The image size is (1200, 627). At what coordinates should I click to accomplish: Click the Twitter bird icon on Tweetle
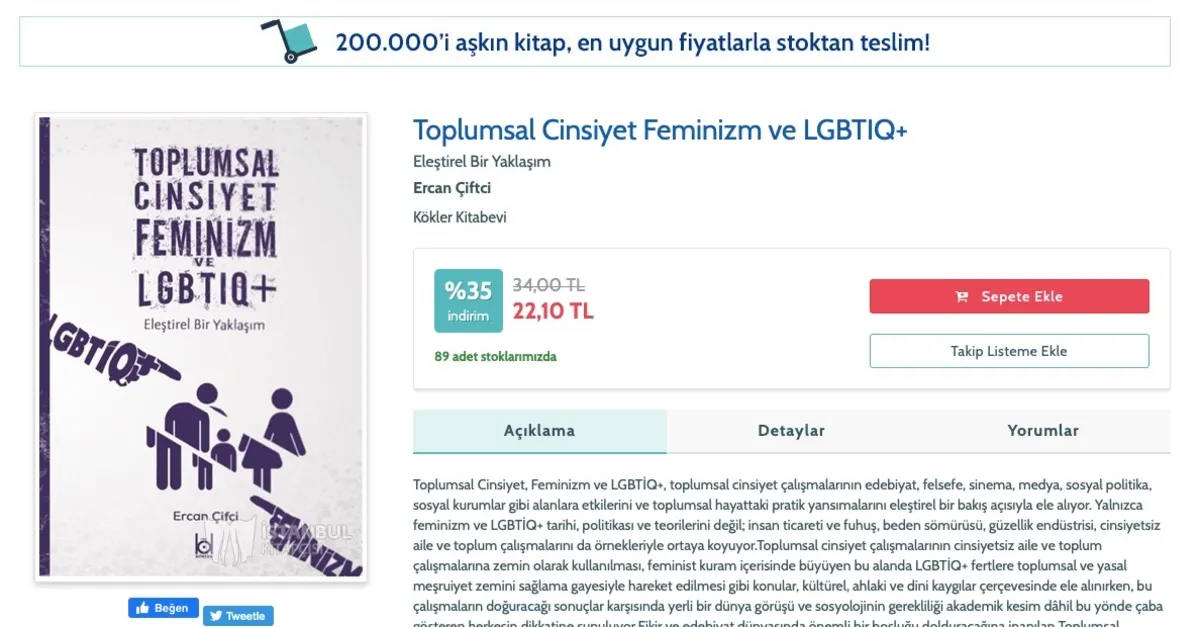(215, 616)
